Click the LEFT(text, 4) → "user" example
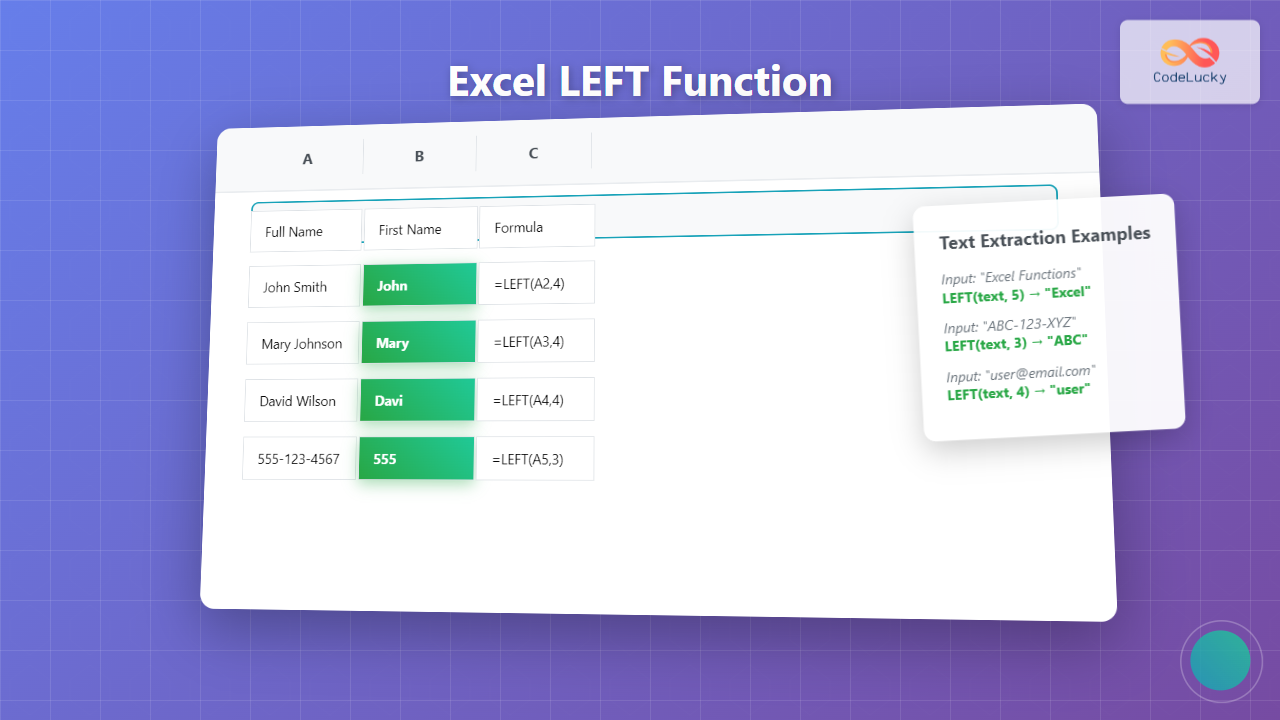The image size is (1280, 720). [x=1018, y=391]
